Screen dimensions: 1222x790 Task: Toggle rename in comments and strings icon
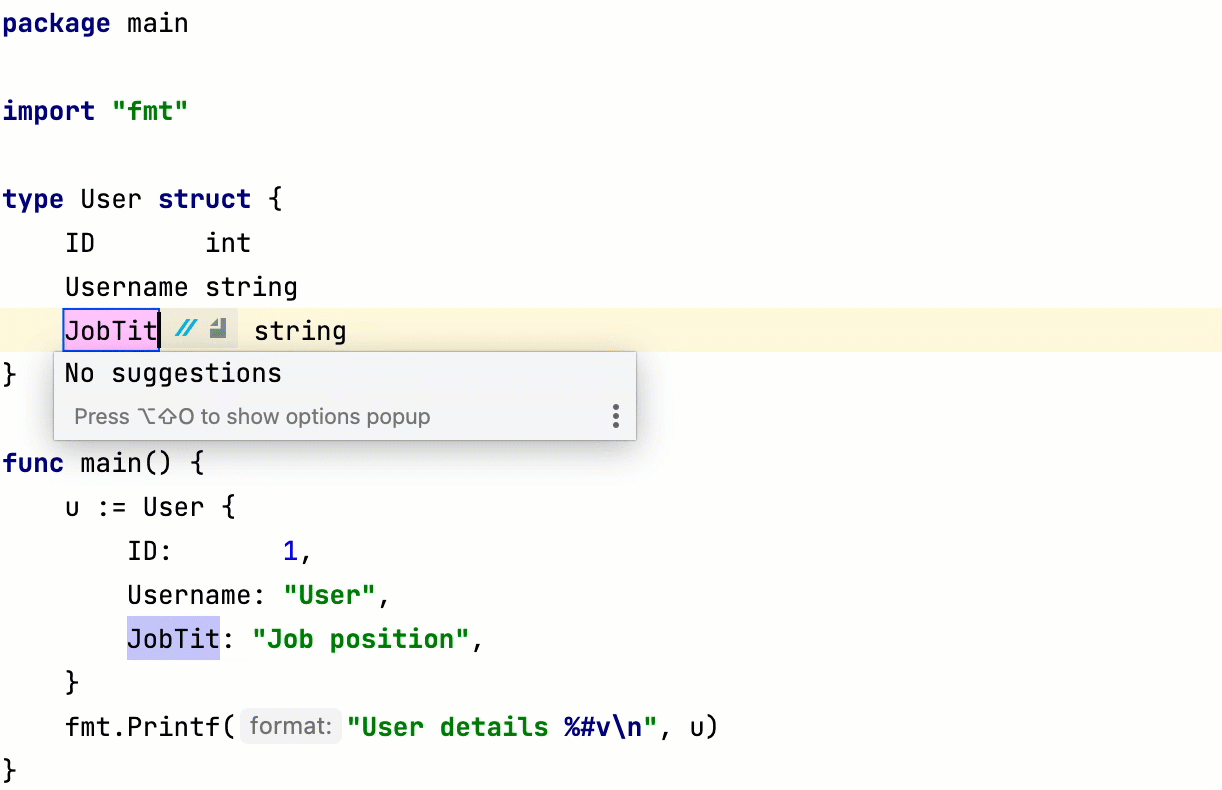coord(186,329)
